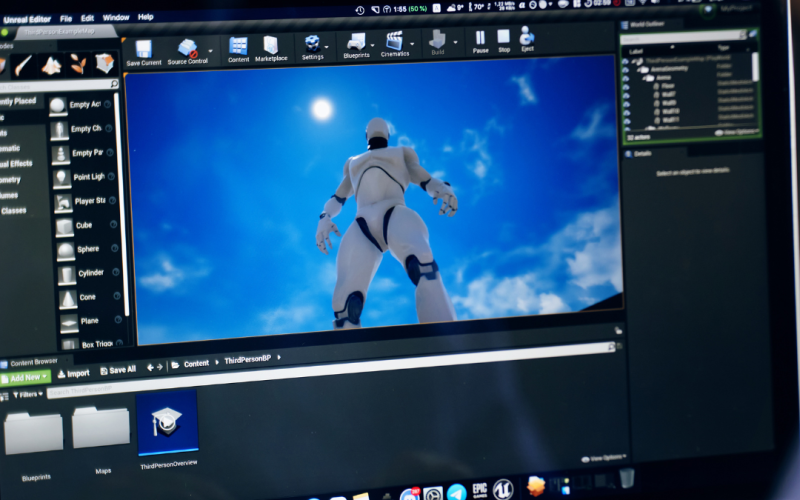
Task: Pick the Cube shape icon
Action: 64,227
